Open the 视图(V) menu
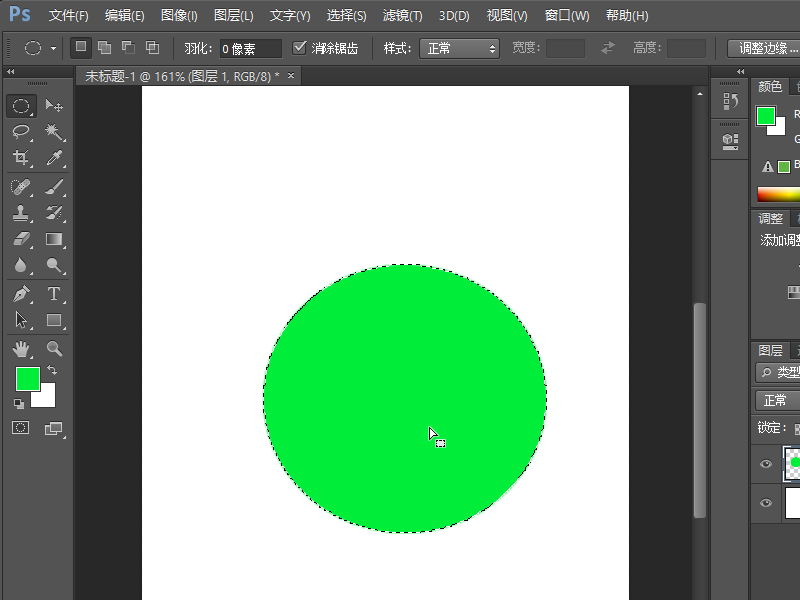Image resolution: width=800 pixels, height=600 pixels. click(x=507, y=16)
